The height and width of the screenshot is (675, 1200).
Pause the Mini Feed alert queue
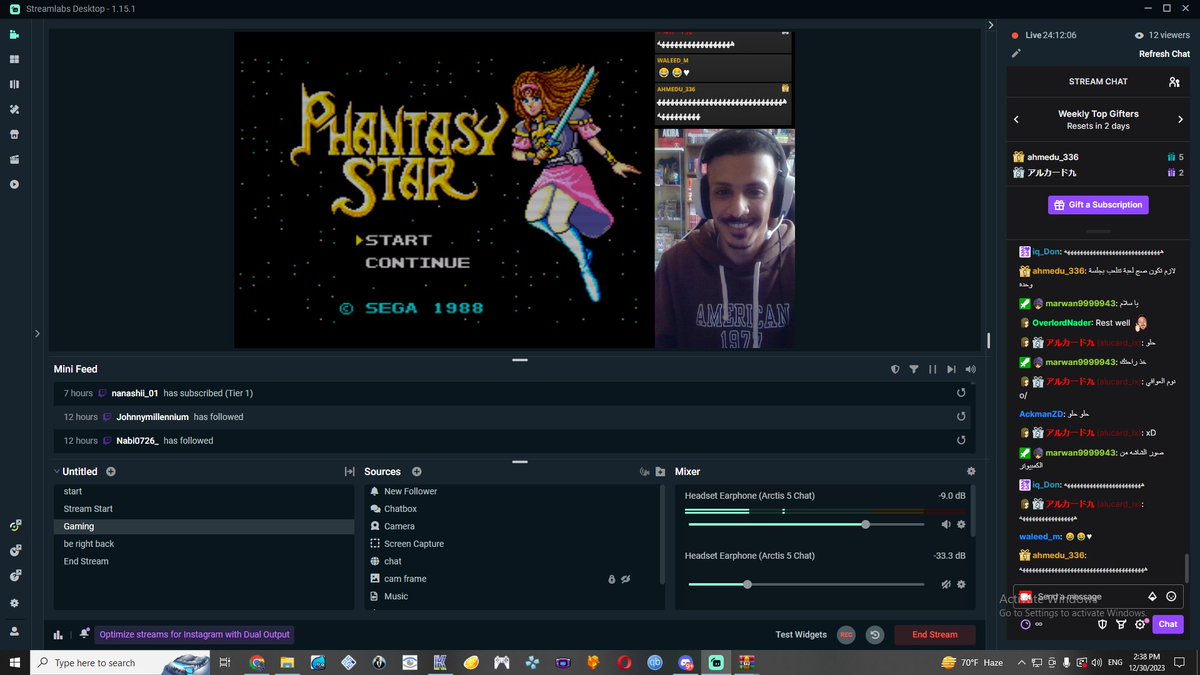point(932,369)
